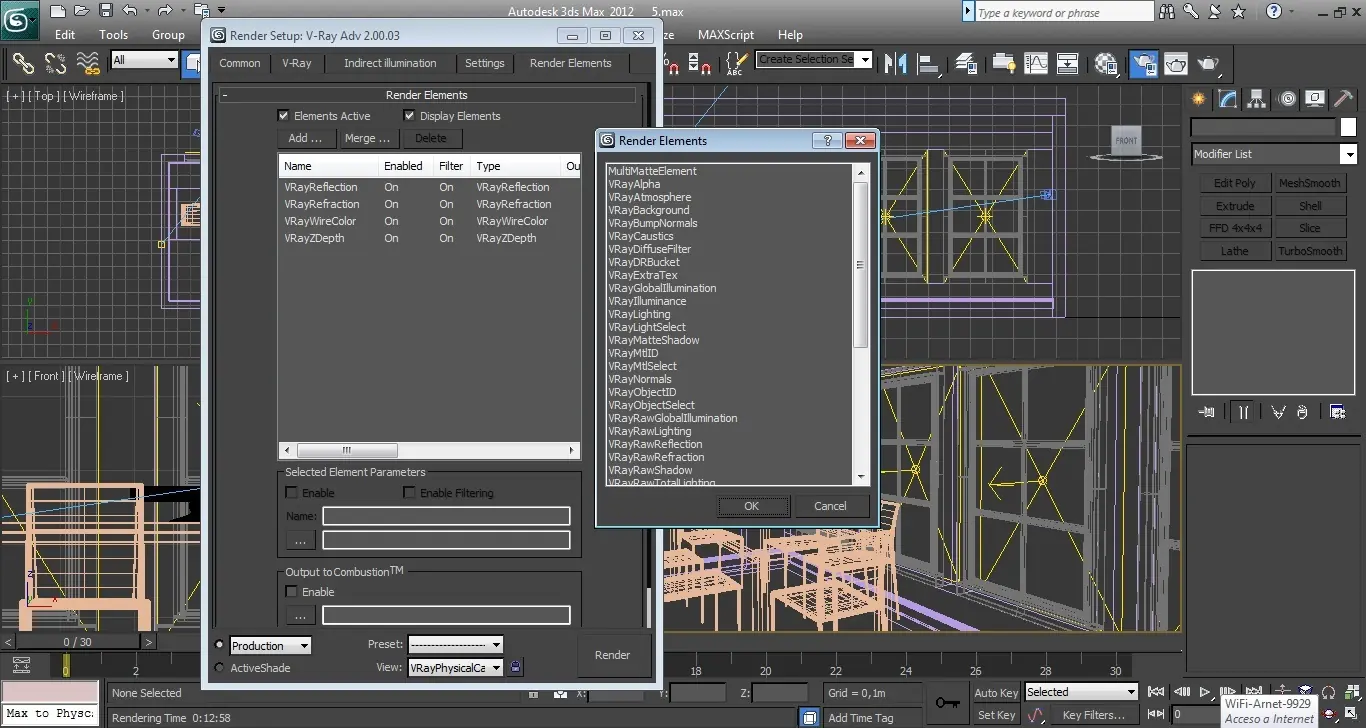Click the highlighted Render Setup teapot icon
This screenshot has width=1366, height=728.
click(x=1143, y=63)
